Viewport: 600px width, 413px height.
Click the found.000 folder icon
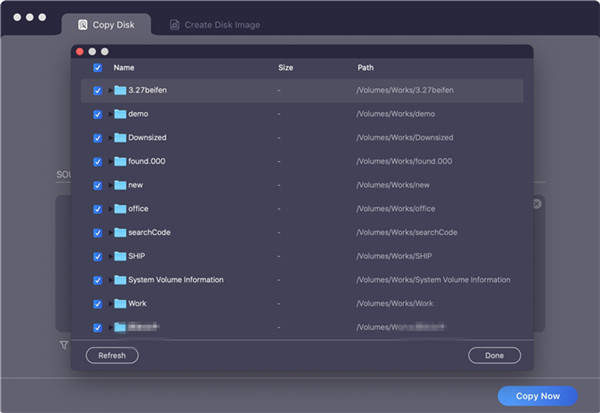click(x=120, y=161)
